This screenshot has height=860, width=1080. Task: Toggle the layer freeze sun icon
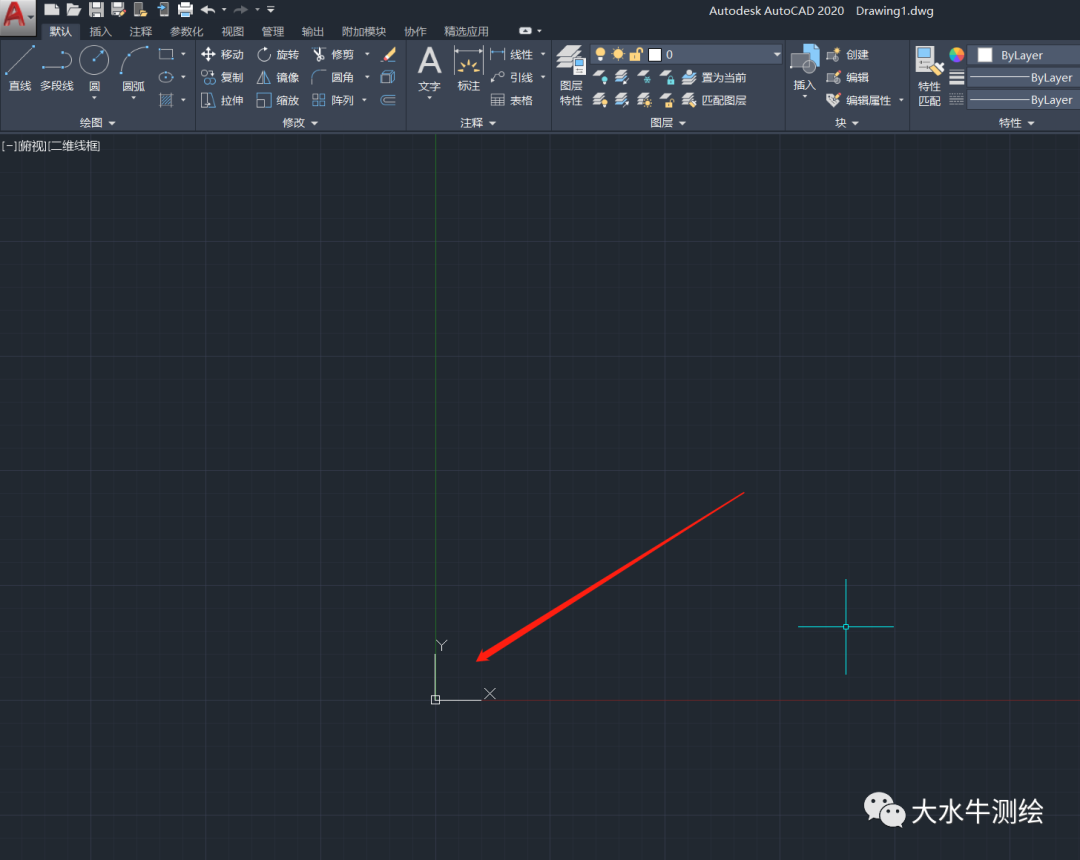(x=618, y=54)
